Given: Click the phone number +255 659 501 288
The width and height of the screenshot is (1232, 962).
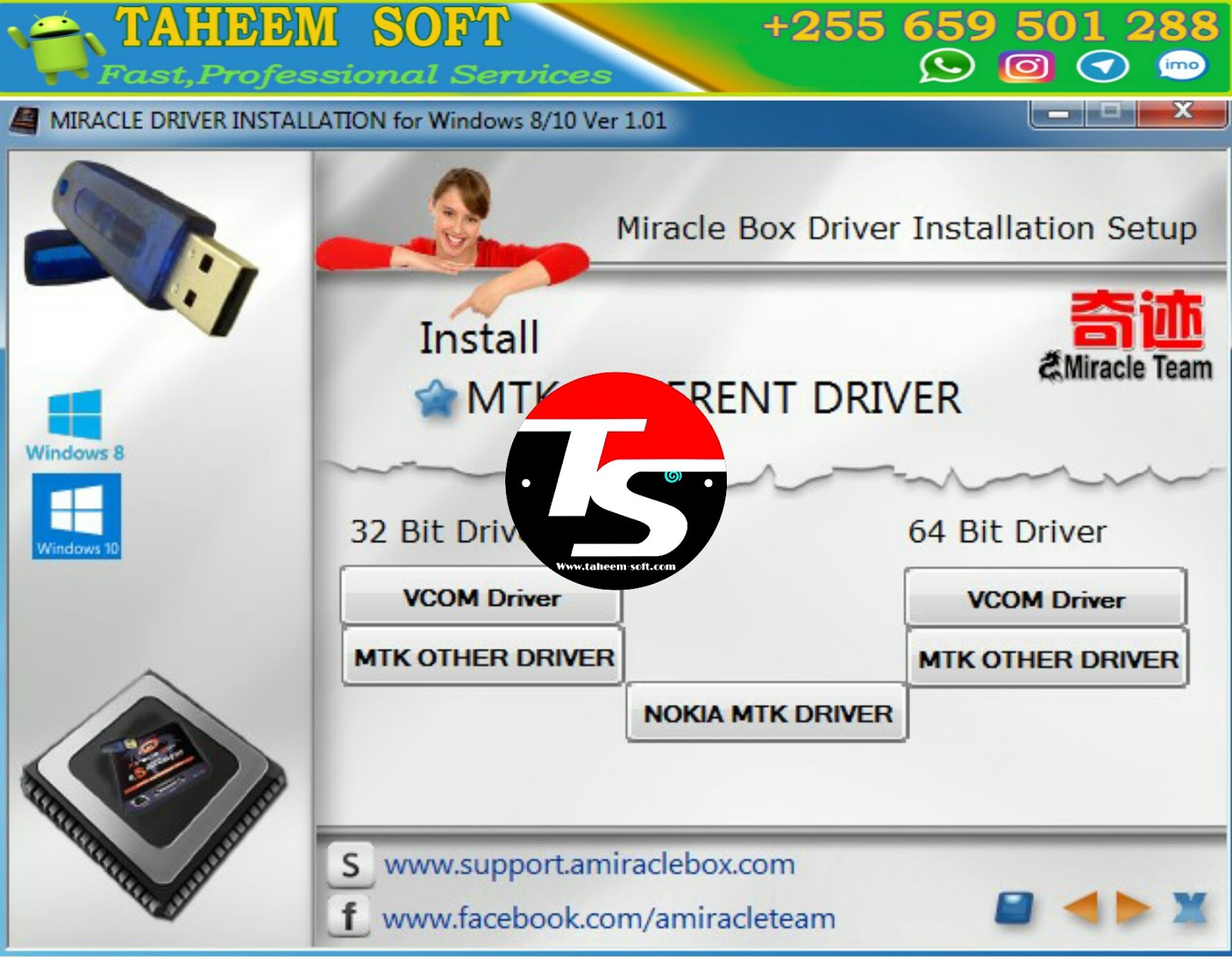Looking at the screenshot, I should [991, 25].
